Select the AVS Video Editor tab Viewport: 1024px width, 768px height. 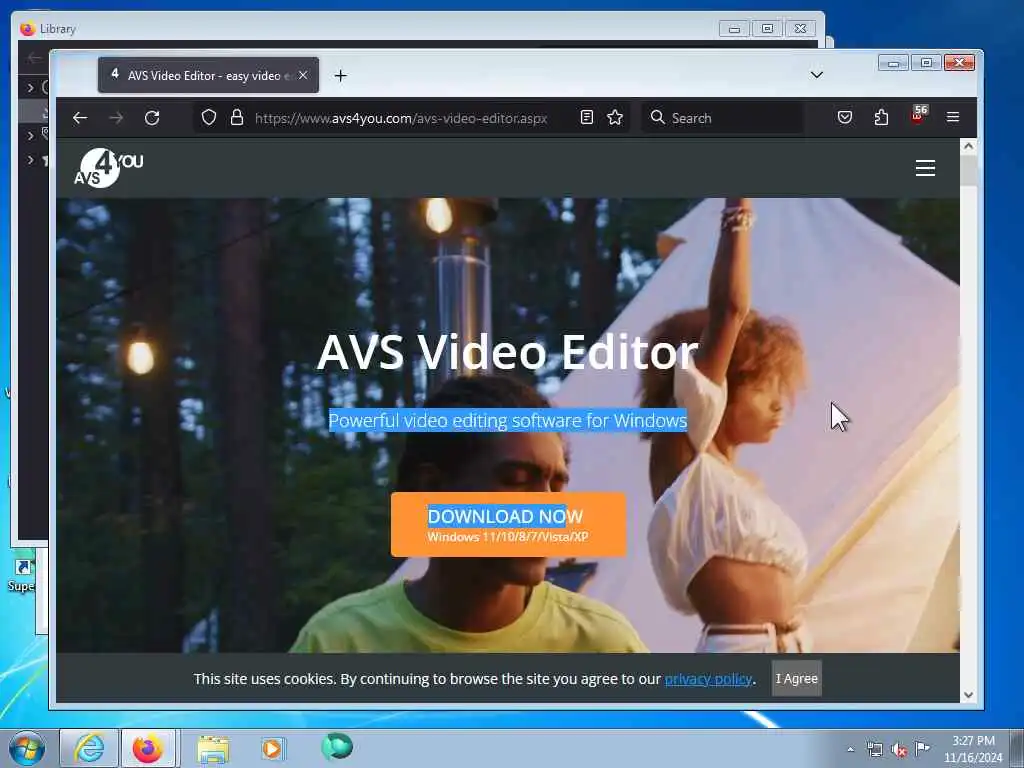point(208,75)
